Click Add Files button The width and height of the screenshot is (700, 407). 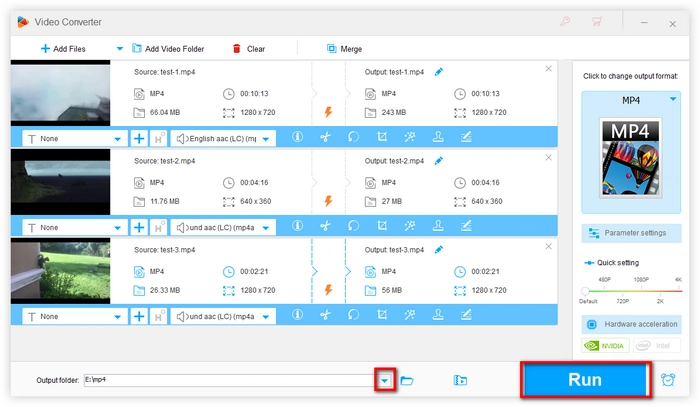[63, 49]
